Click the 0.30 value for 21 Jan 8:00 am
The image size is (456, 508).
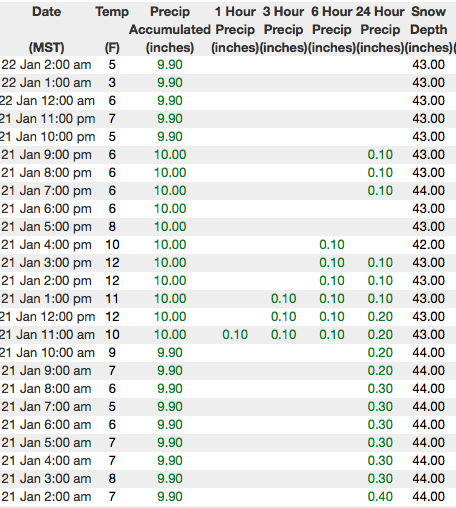click(x=380, y=389)
